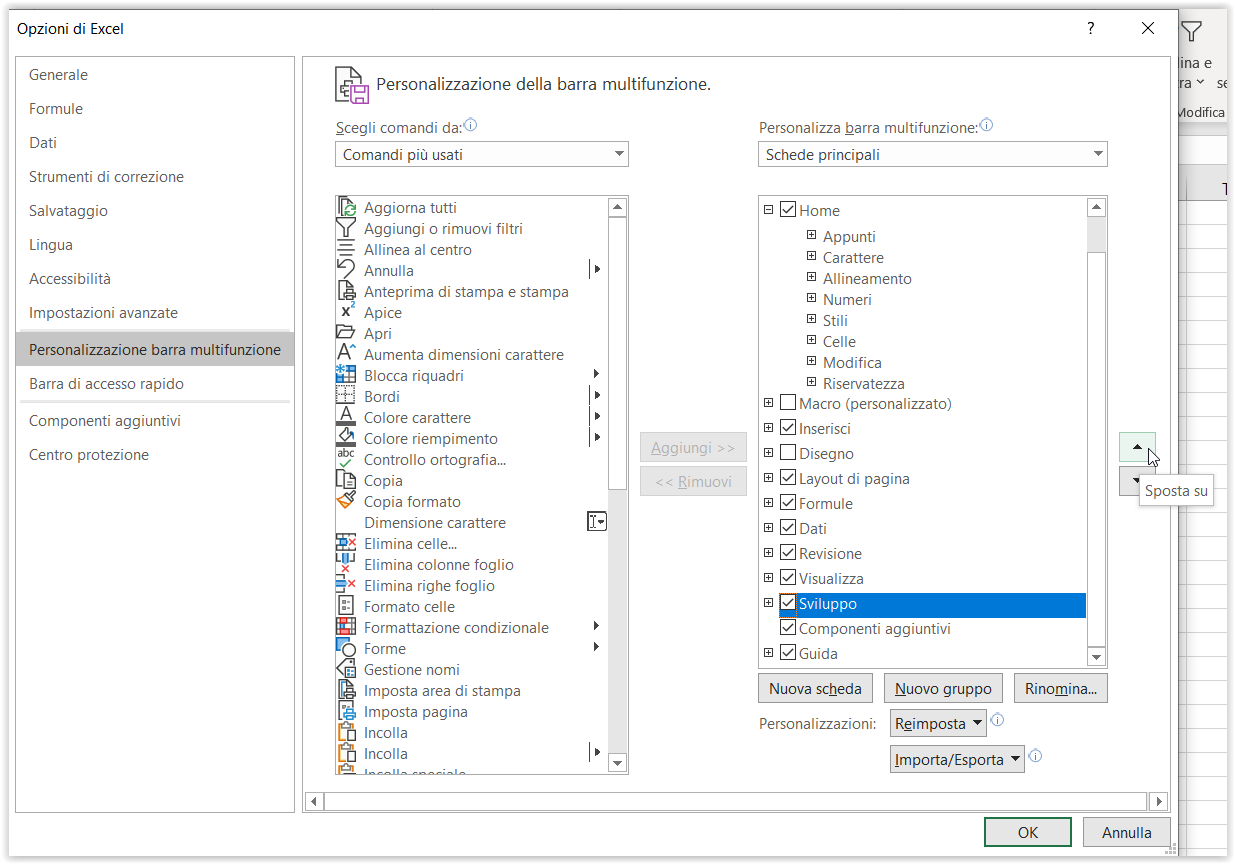Open the Comandi più usati dropdown
The width and height of the screenshot is (1235, 864).
pos(482,154)
